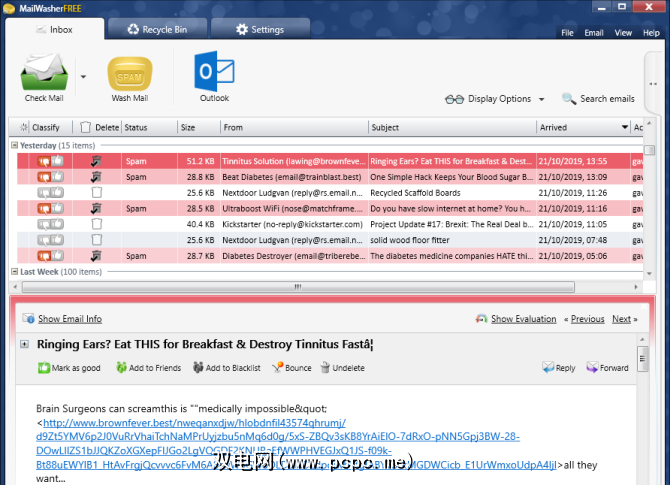Collapse the Yesterday email group

15,145
